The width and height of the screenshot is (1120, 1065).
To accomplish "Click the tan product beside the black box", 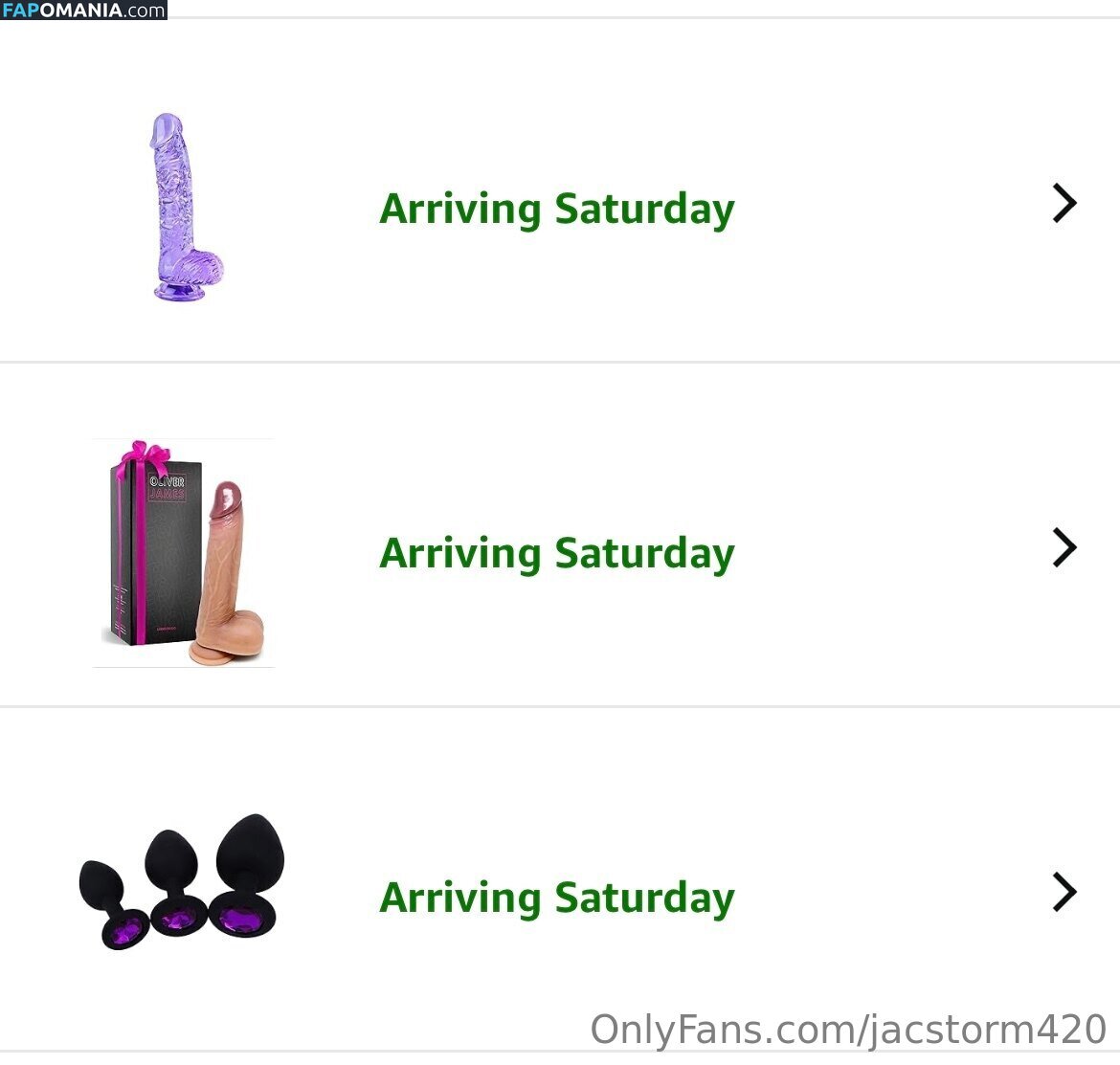I will (x=230, y=574).
